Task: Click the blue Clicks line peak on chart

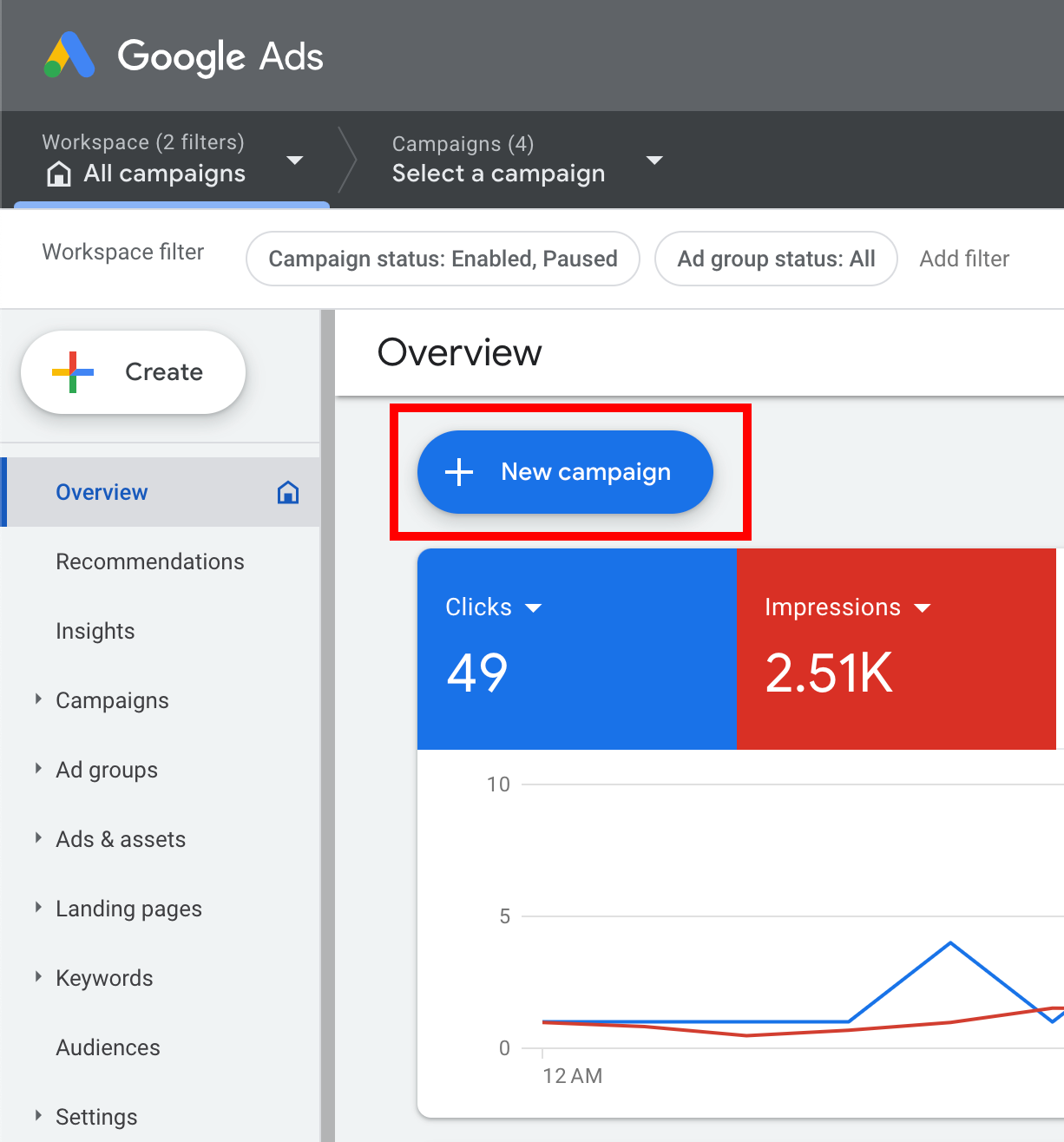Action: click(951, 942)
